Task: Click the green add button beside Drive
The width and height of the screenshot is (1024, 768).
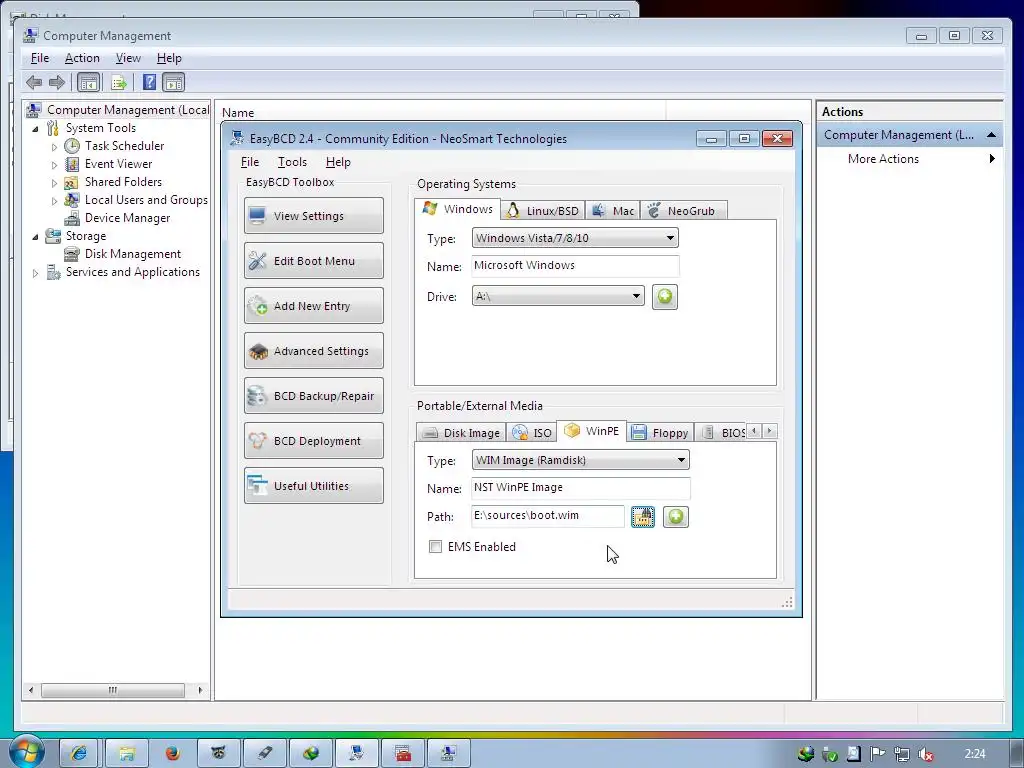Action: [664, 296]
